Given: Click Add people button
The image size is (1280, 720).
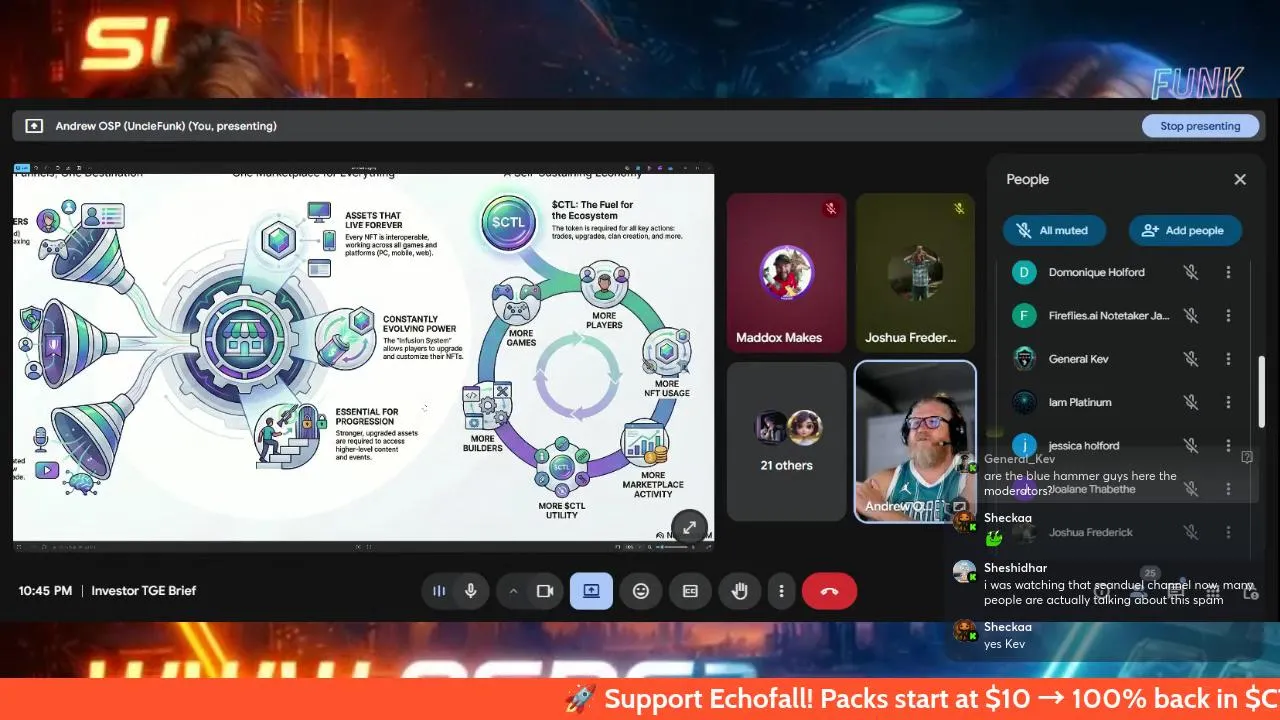Looking at the screenshot, I should click(x=1184, y=230).
